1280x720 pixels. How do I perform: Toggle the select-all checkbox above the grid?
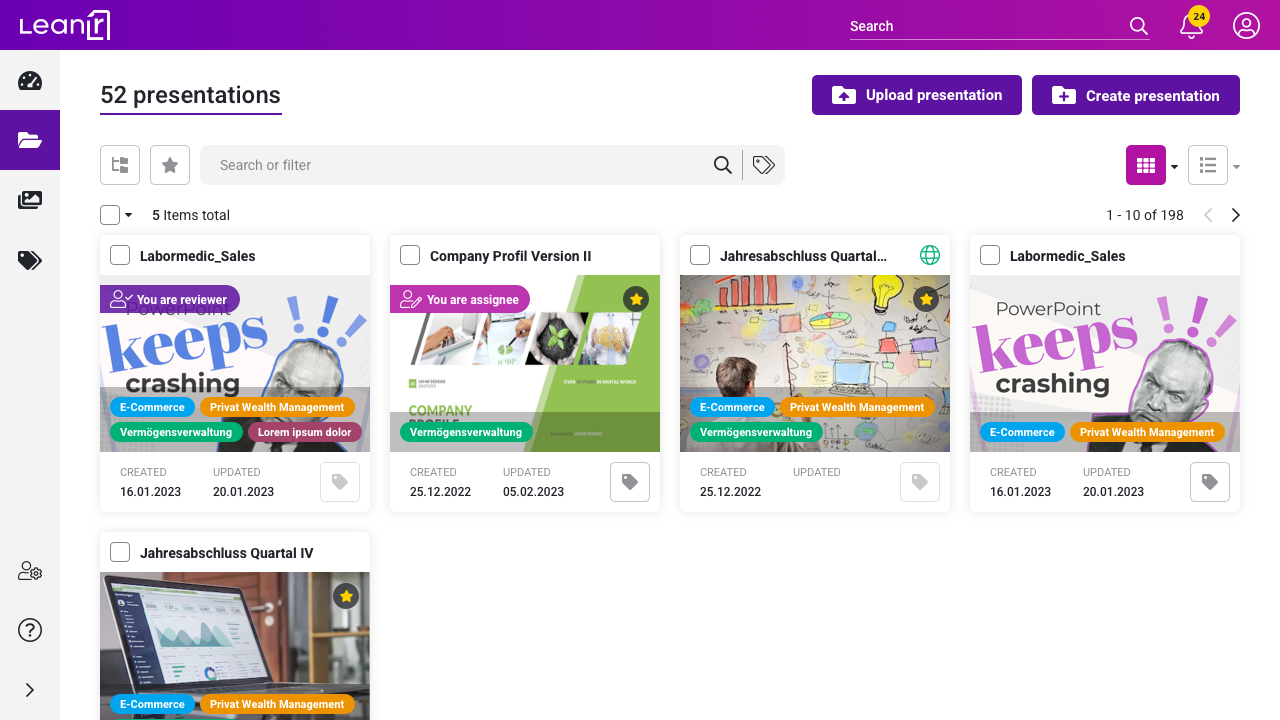108,214
